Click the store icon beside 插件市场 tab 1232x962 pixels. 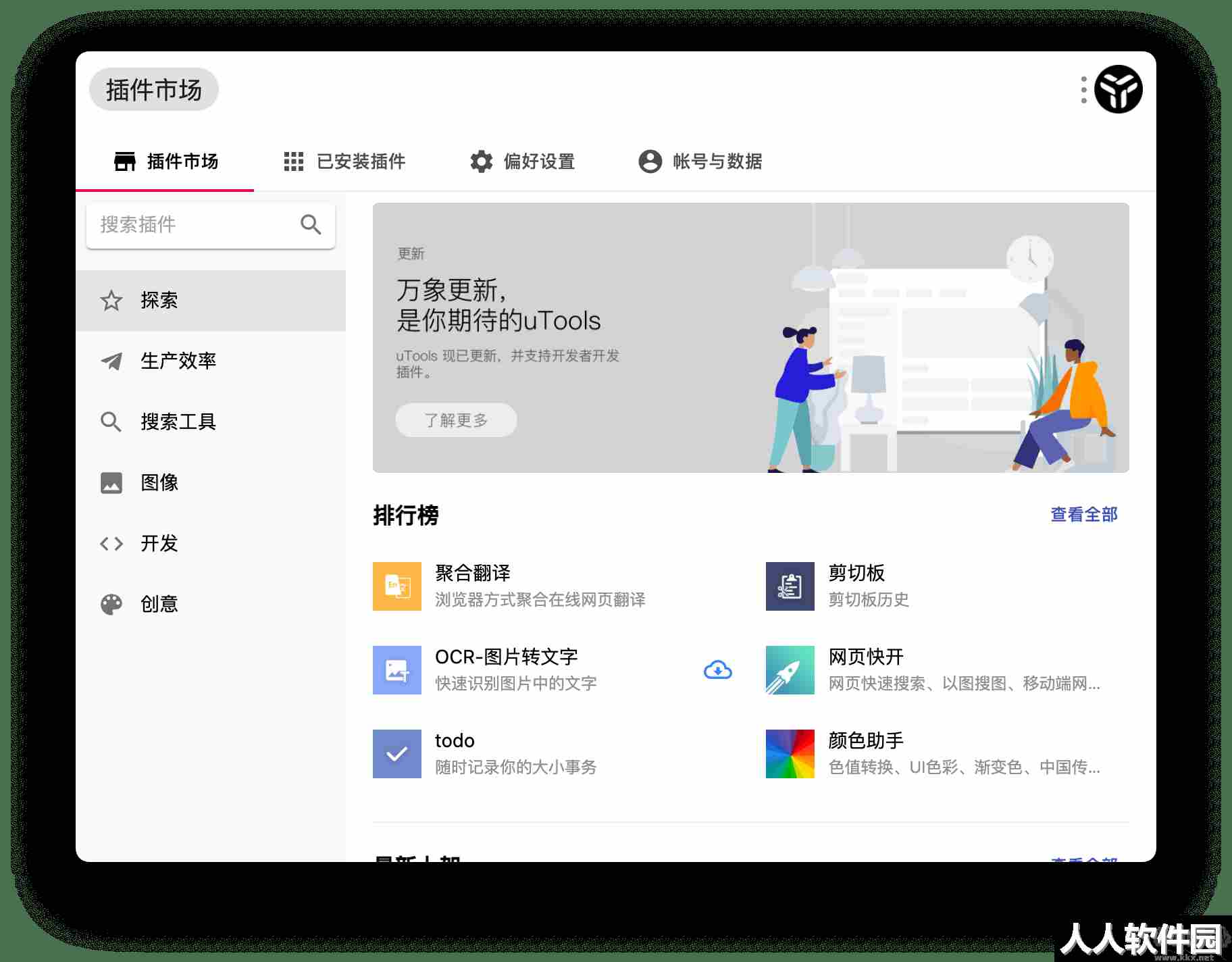[125, 161]
